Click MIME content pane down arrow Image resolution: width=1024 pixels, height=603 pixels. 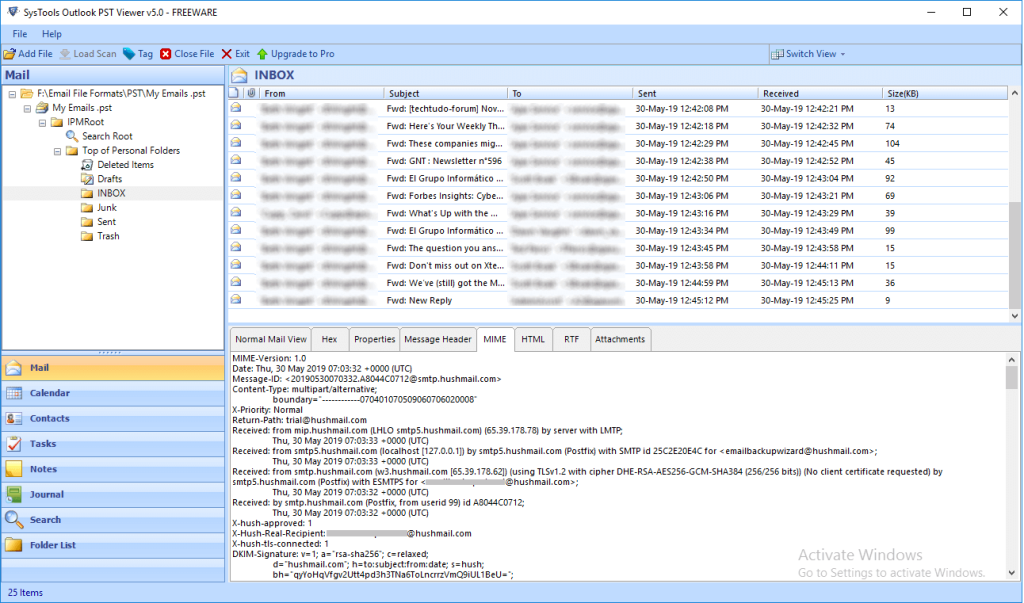[1011, 573]
